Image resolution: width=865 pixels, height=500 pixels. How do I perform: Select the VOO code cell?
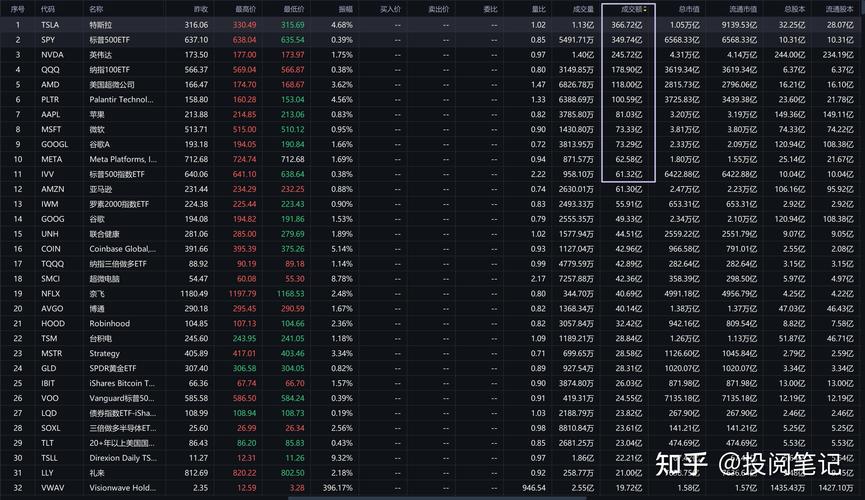pyautogui.click(x=50, y=398)
